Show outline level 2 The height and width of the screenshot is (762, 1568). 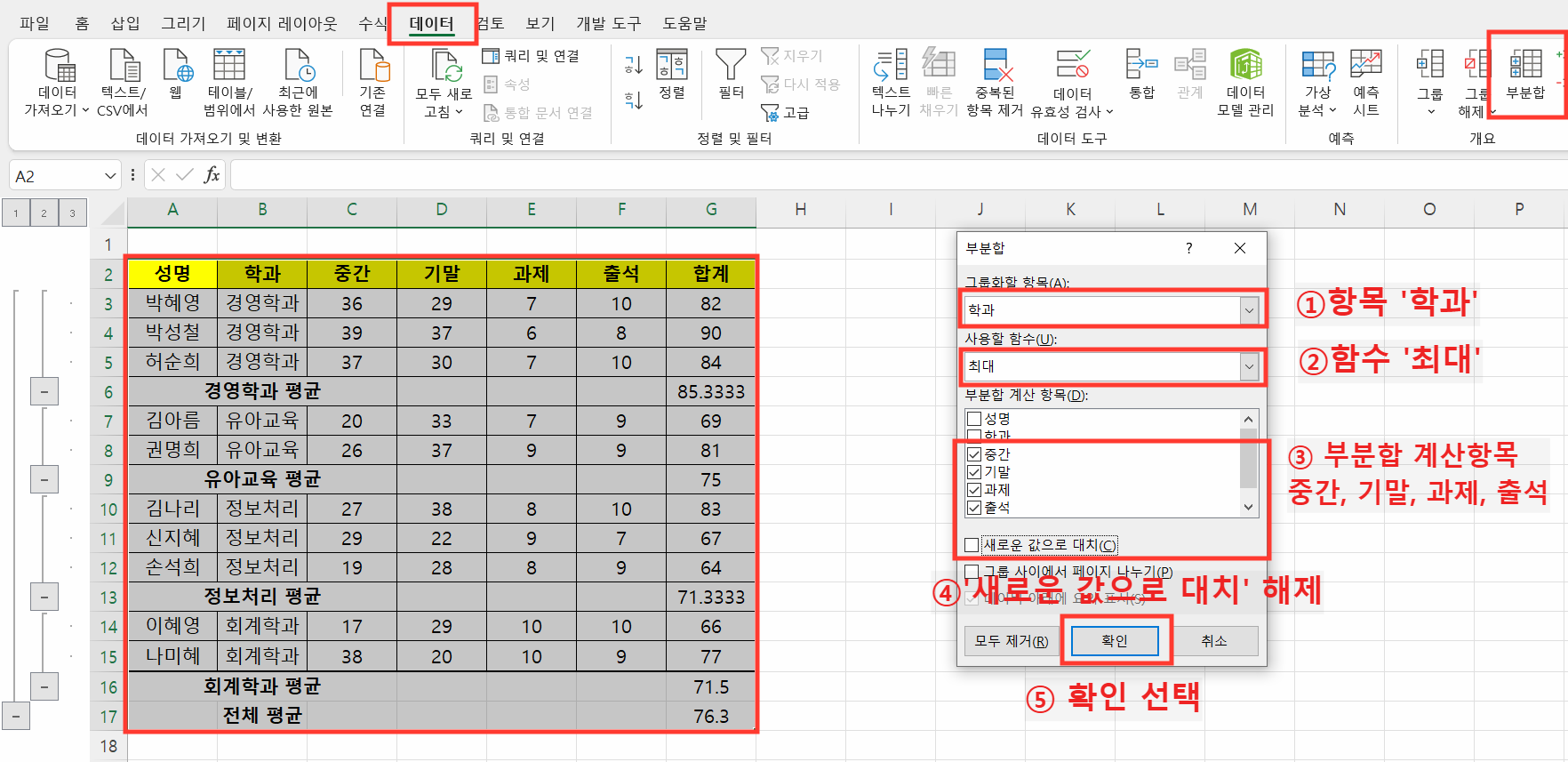[x=44, y=213]
